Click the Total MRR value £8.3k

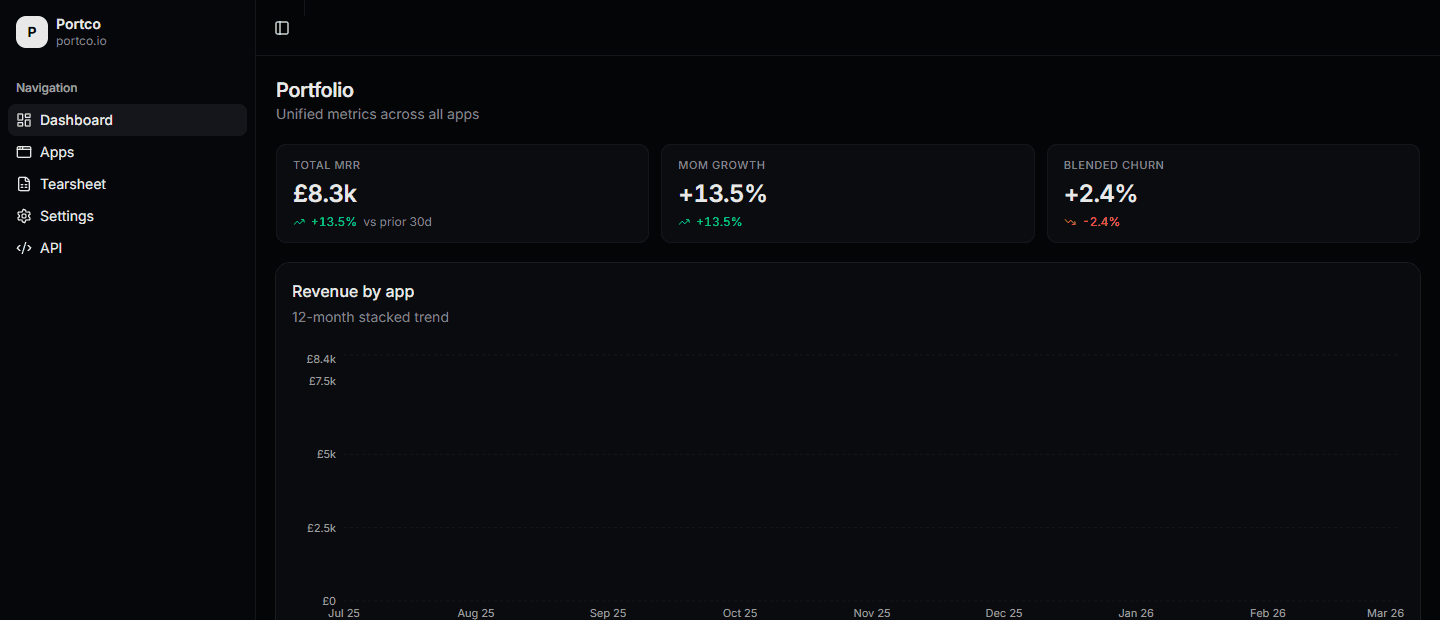point(325,194)
